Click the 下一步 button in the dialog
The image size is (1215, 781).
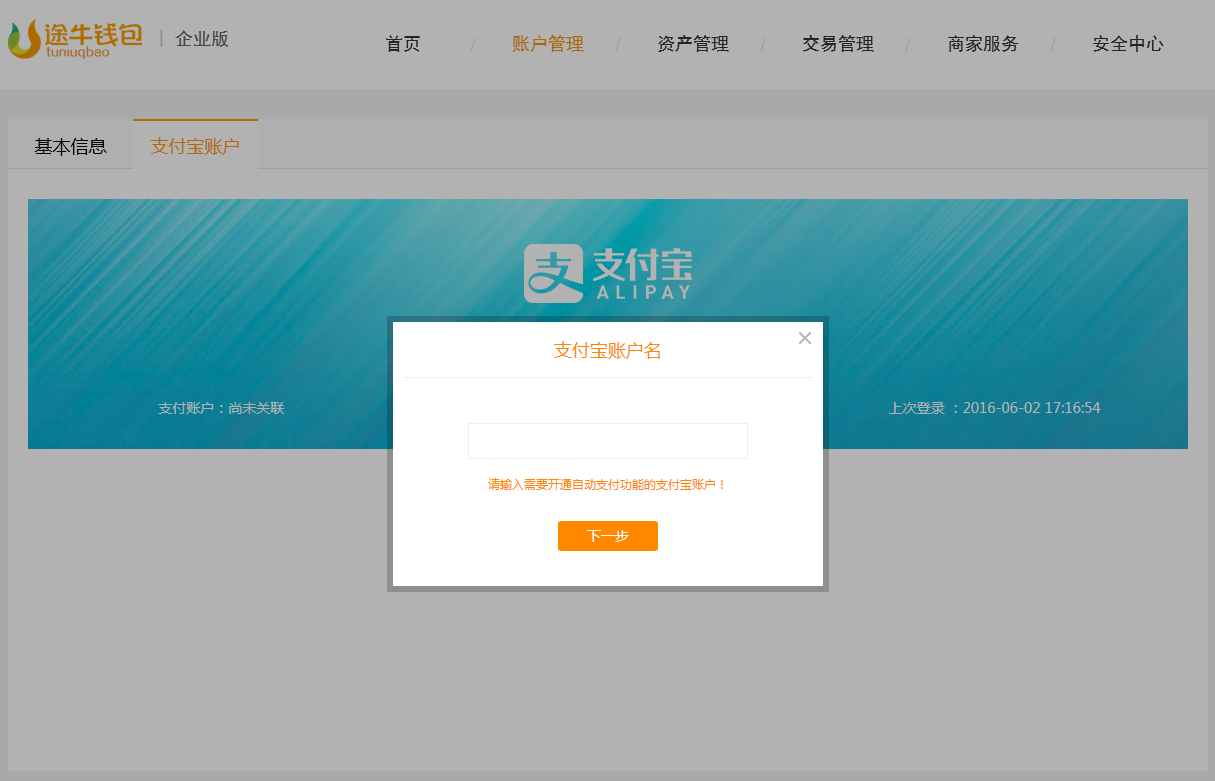(x=607, y=536)
